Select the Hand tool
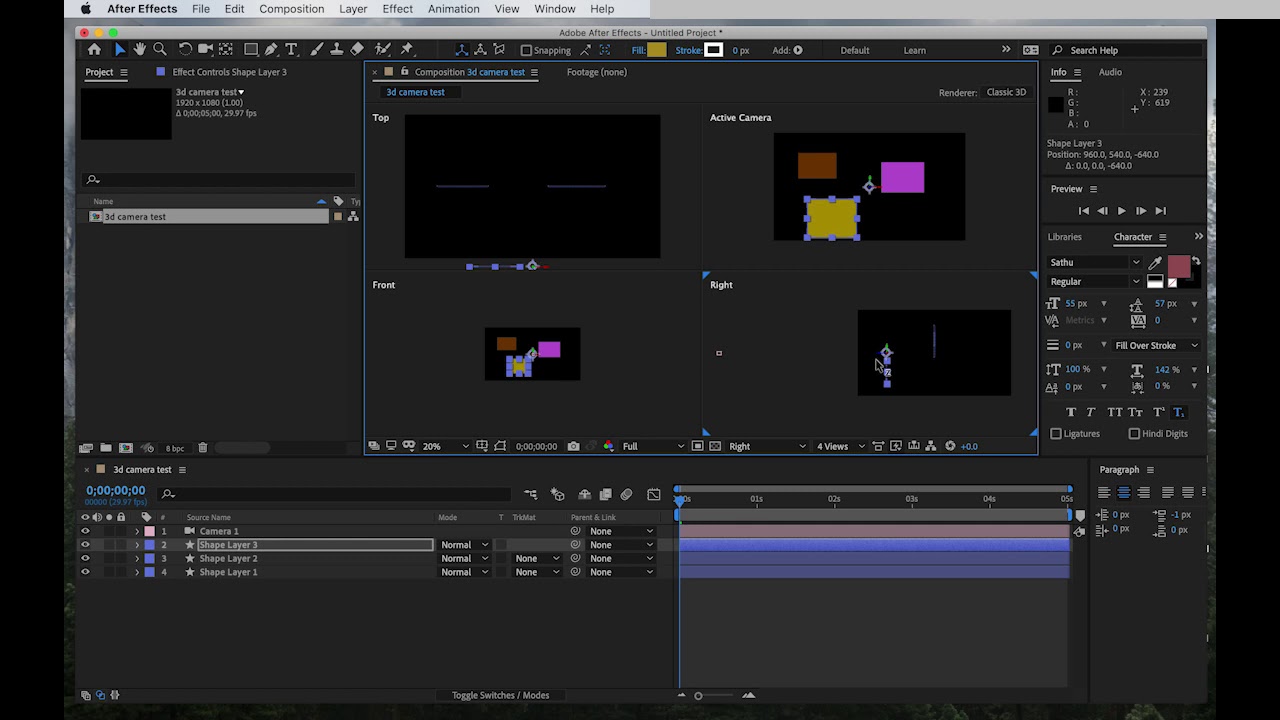The image size is (1280, 720). coord(140,49)
